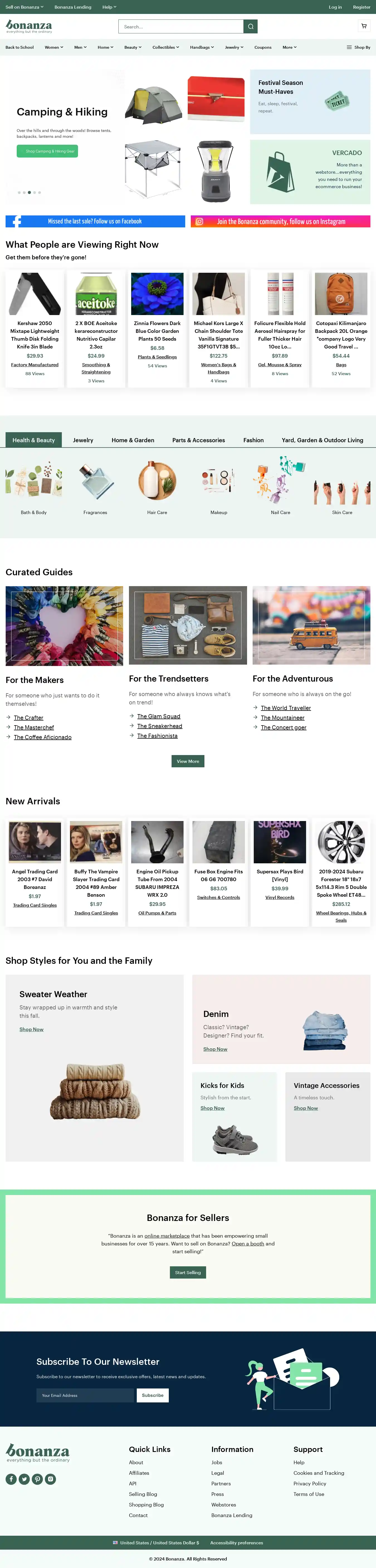Click the search magnifying glass icon
The width and height of the screenshot is (376, 1568).
coord(250,27)
